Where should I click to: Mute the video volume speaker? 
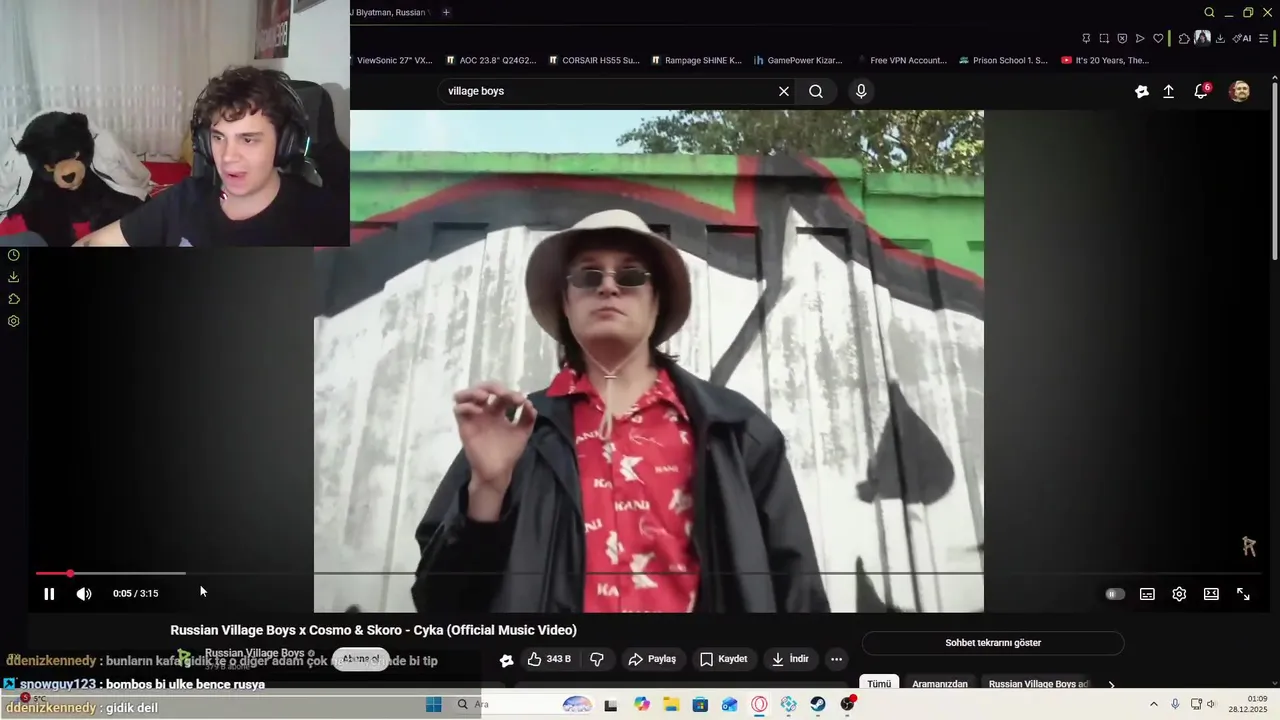(x=84, y=594)
